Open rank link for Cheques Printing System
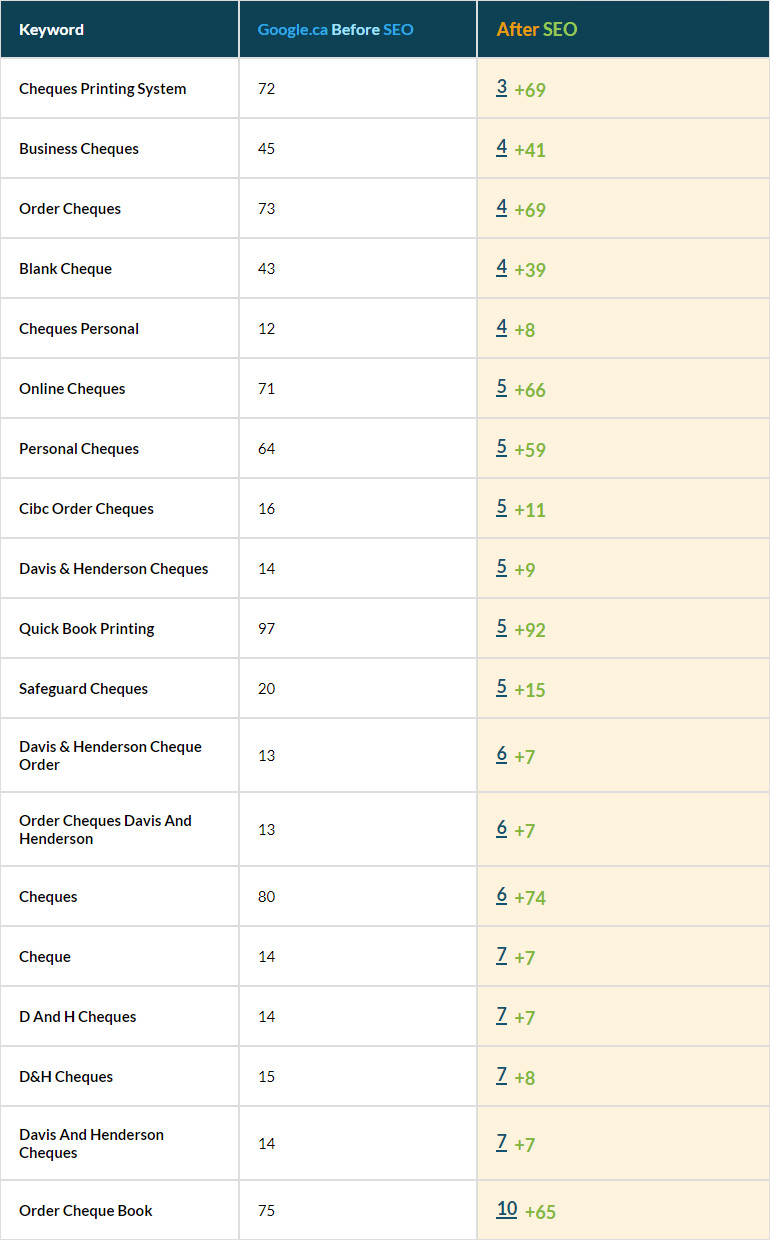Viewport: 770px width, 1240px height. point(501,88)
